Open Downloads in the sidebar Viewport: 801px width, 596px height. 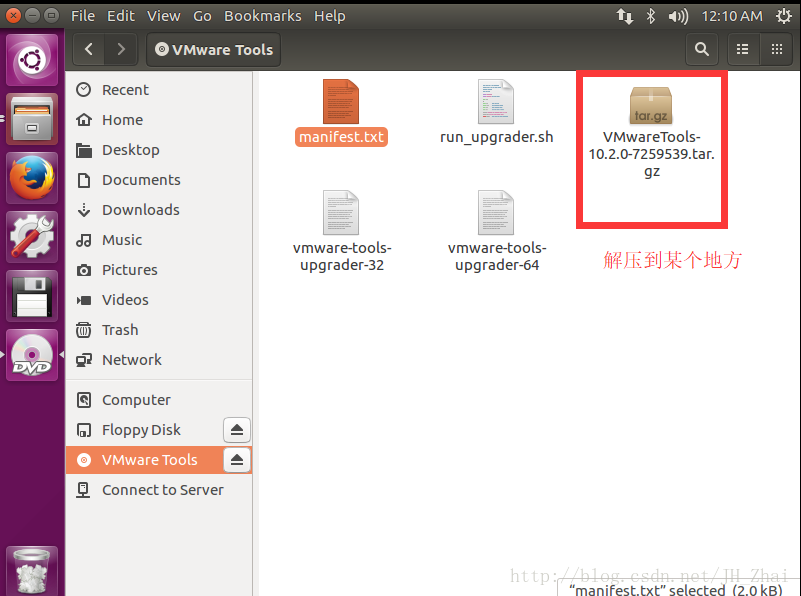tap(159, 210)
